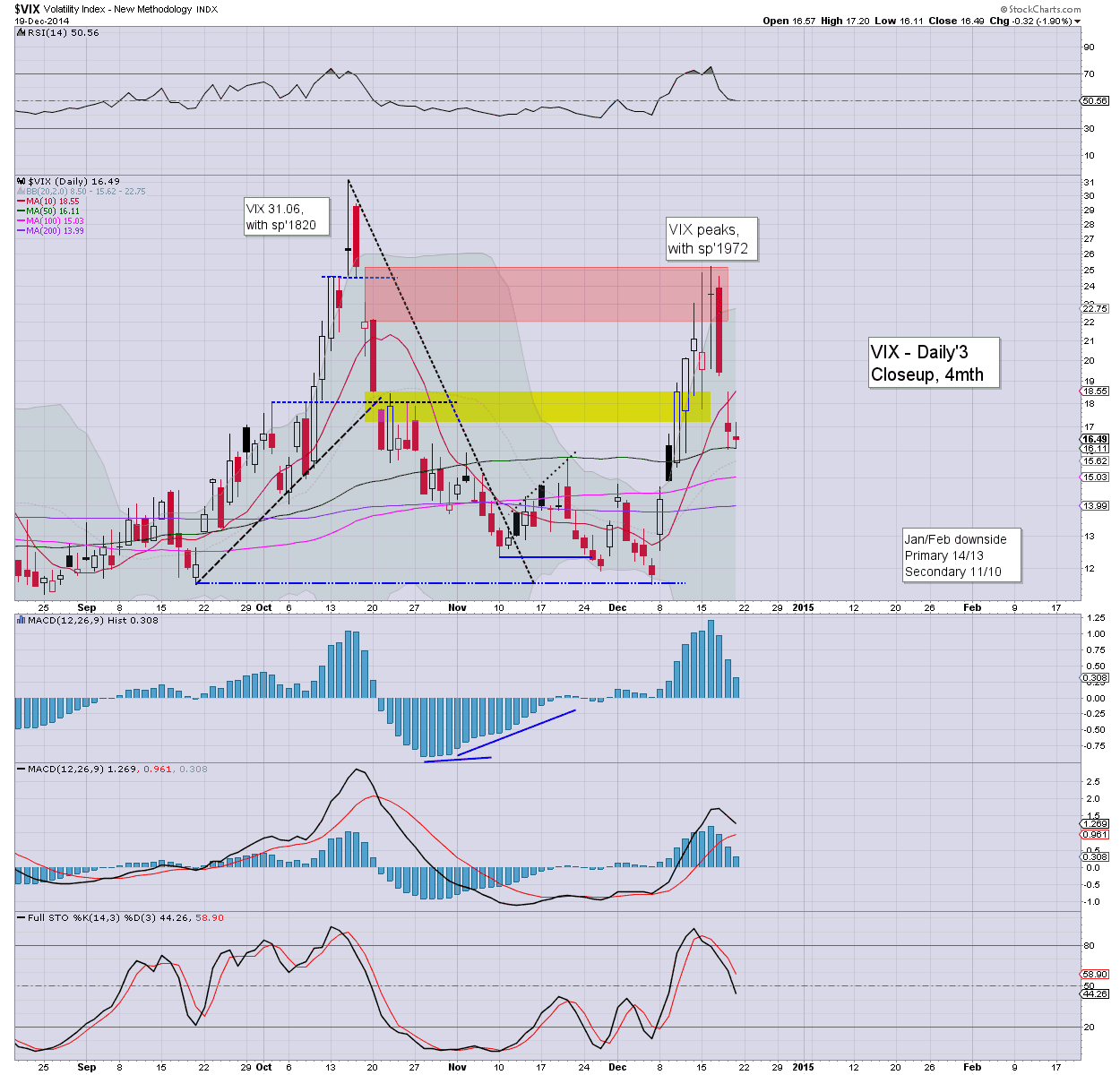
Task: Click the red shaded resistance zone on price chart
Action: (547, 294)
